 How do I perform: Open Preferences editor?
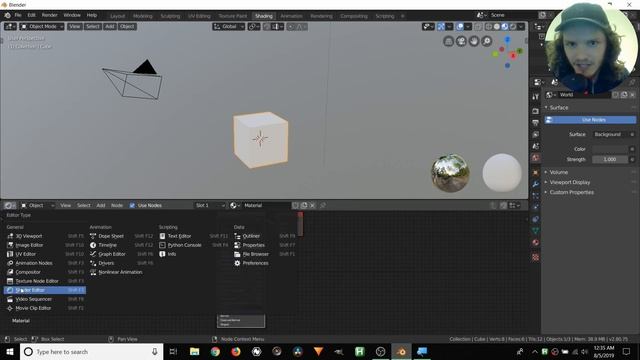[x=264, y=263]
